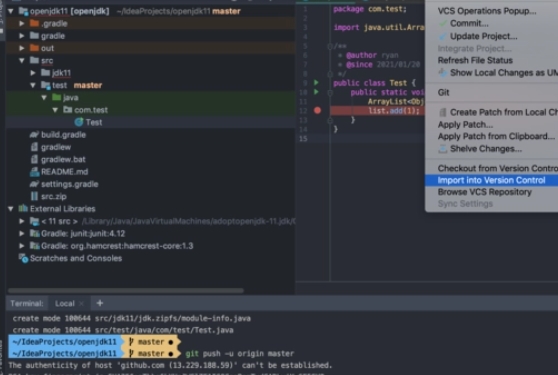The height and width of the screenshot is (375, 558).
Task: Click the settings.gradle Gradle icon
Action: (35, 184)
